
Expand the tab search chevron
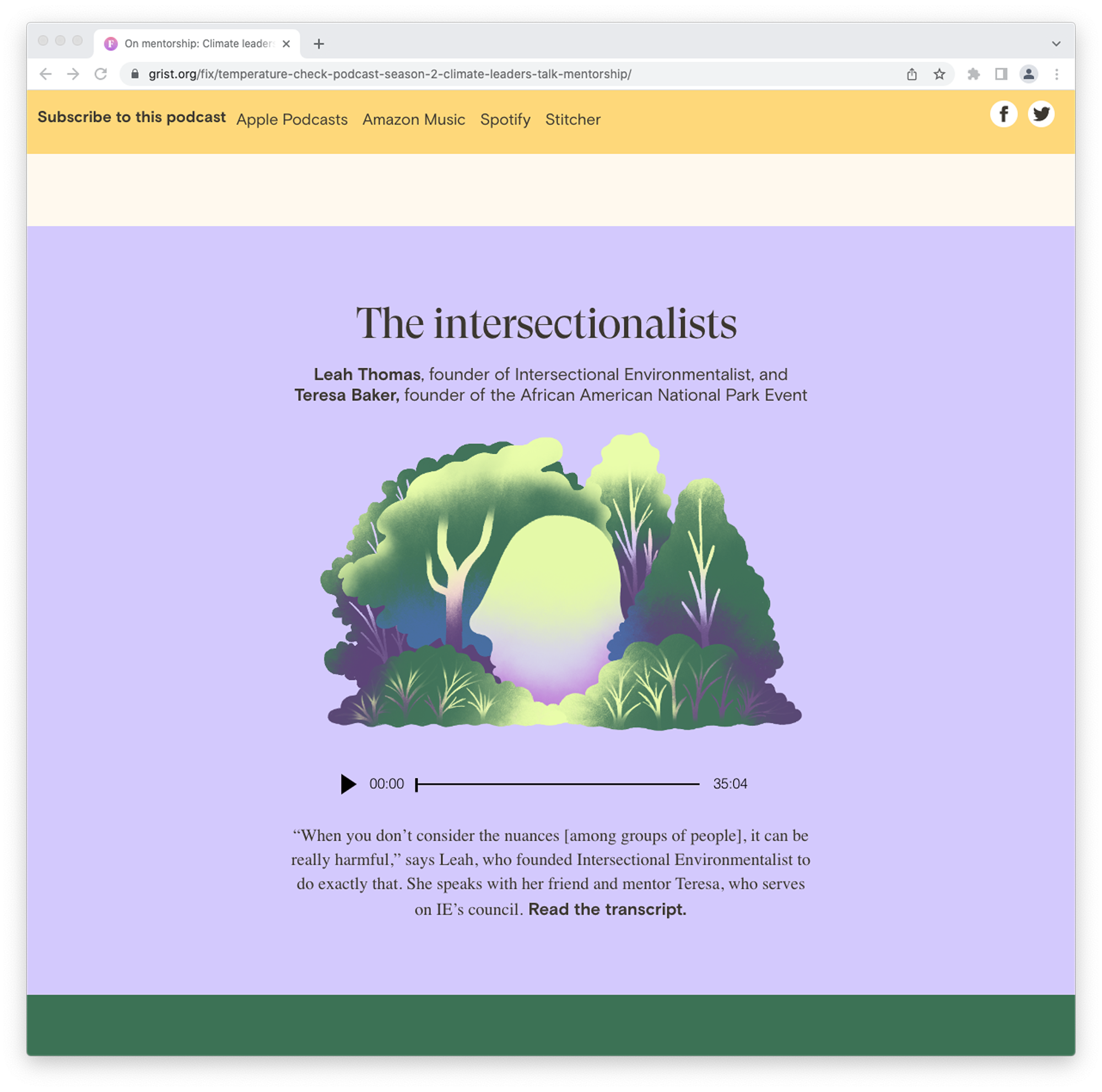pos(1056,44)
